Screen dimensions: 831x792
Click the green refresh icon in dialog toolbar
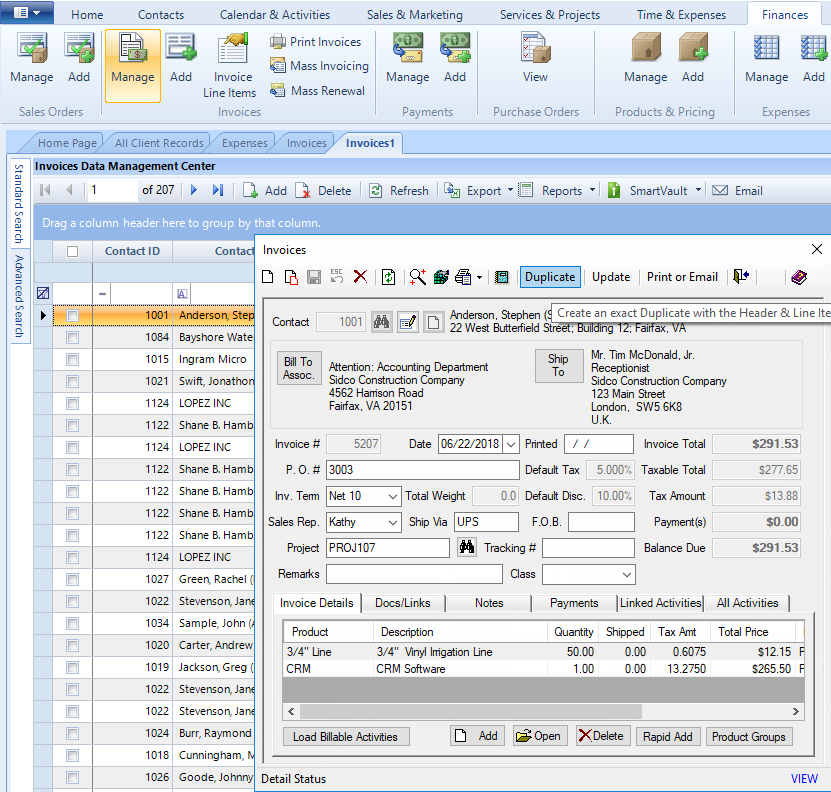click(388, 277)
